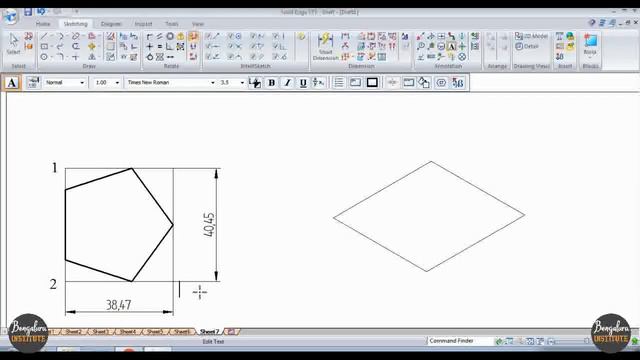This screenshot has width=640, height=360.
Task: Click in the Command Finder search field
Action: click(x=460, y=340)
